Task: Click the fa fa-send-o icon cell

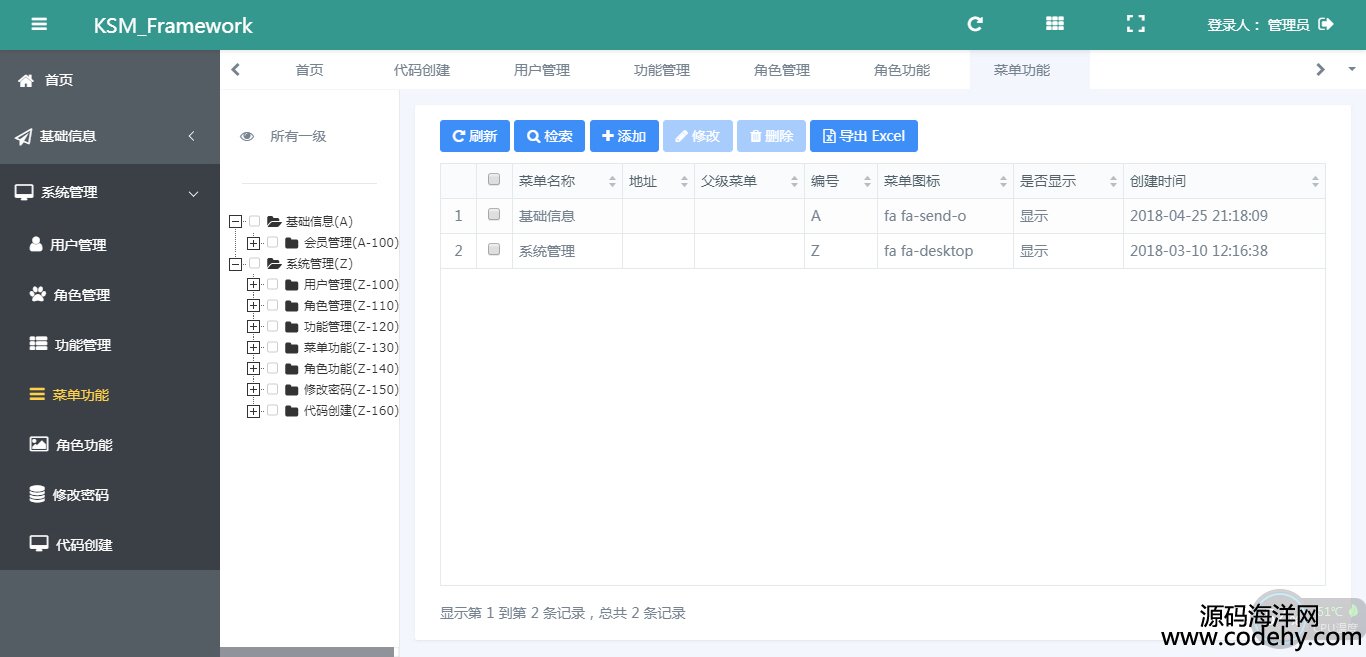Action: (944, 216)
